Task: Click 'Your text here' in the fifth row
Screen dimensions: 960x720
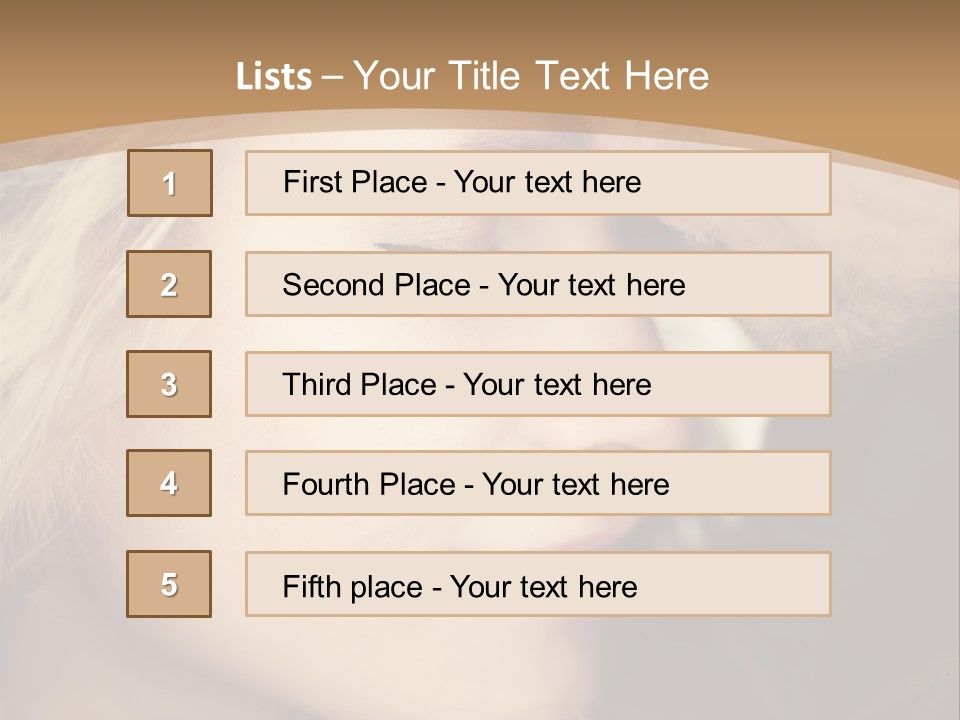Action: (x=543, y=586)
